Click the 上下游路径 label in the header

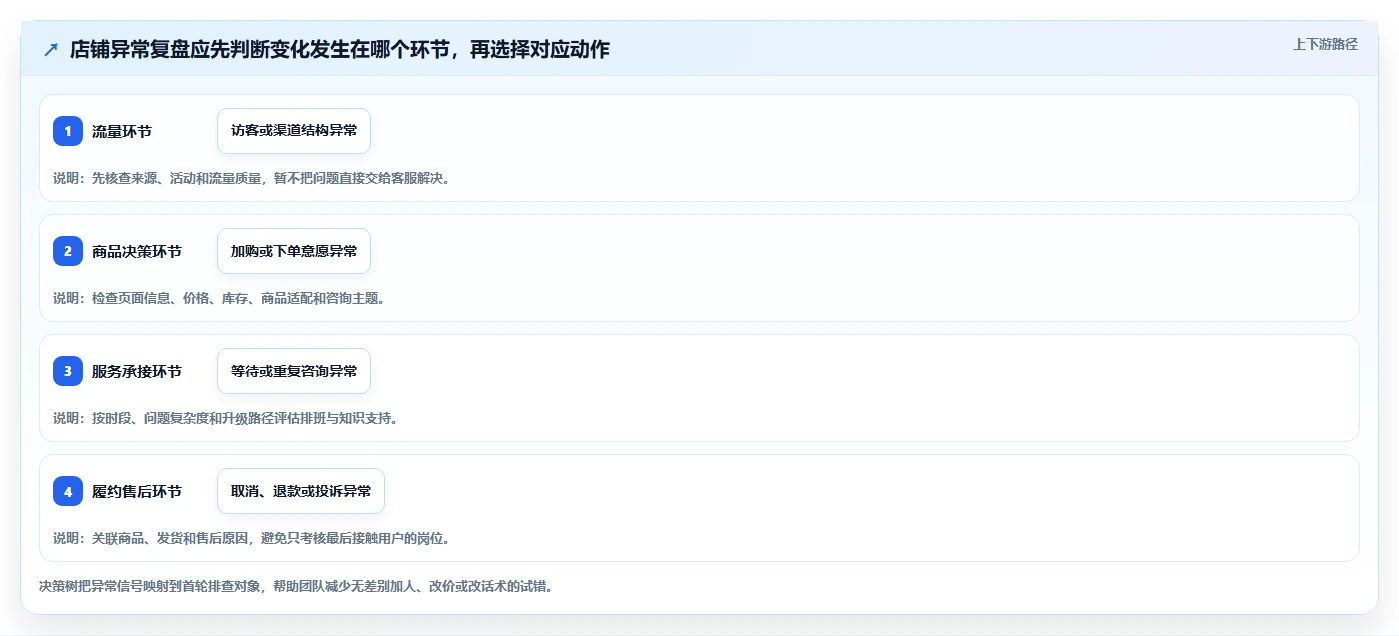(x=1325, y=44)
